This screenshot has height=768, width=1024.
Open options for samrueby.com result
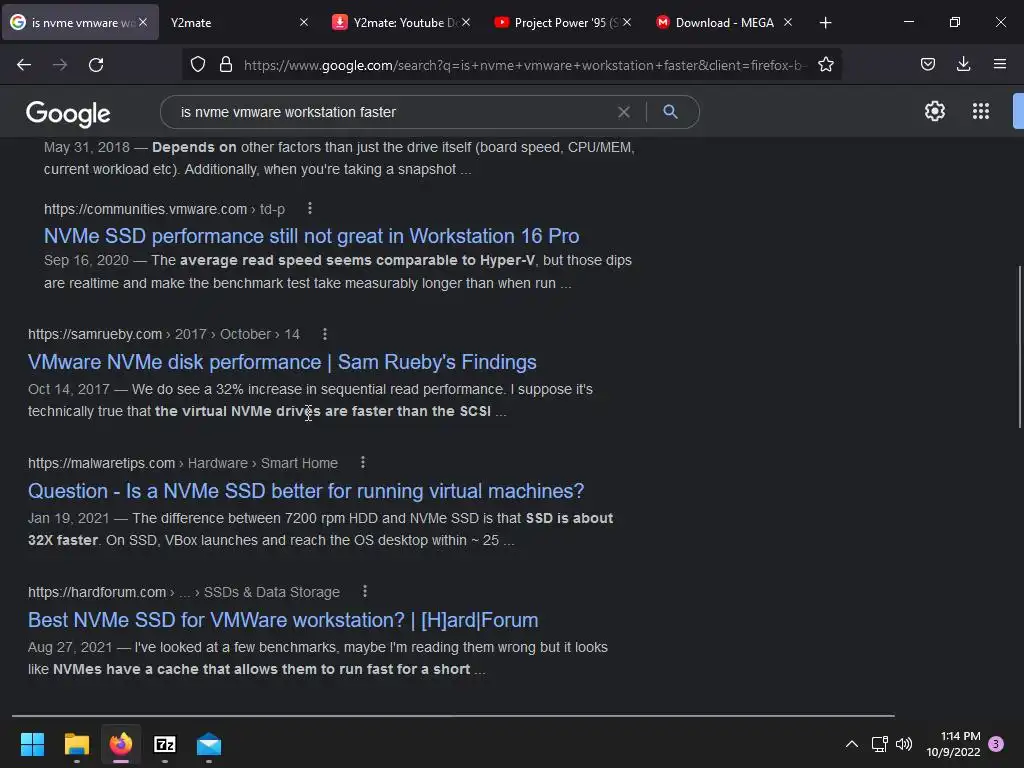point(325,334)
